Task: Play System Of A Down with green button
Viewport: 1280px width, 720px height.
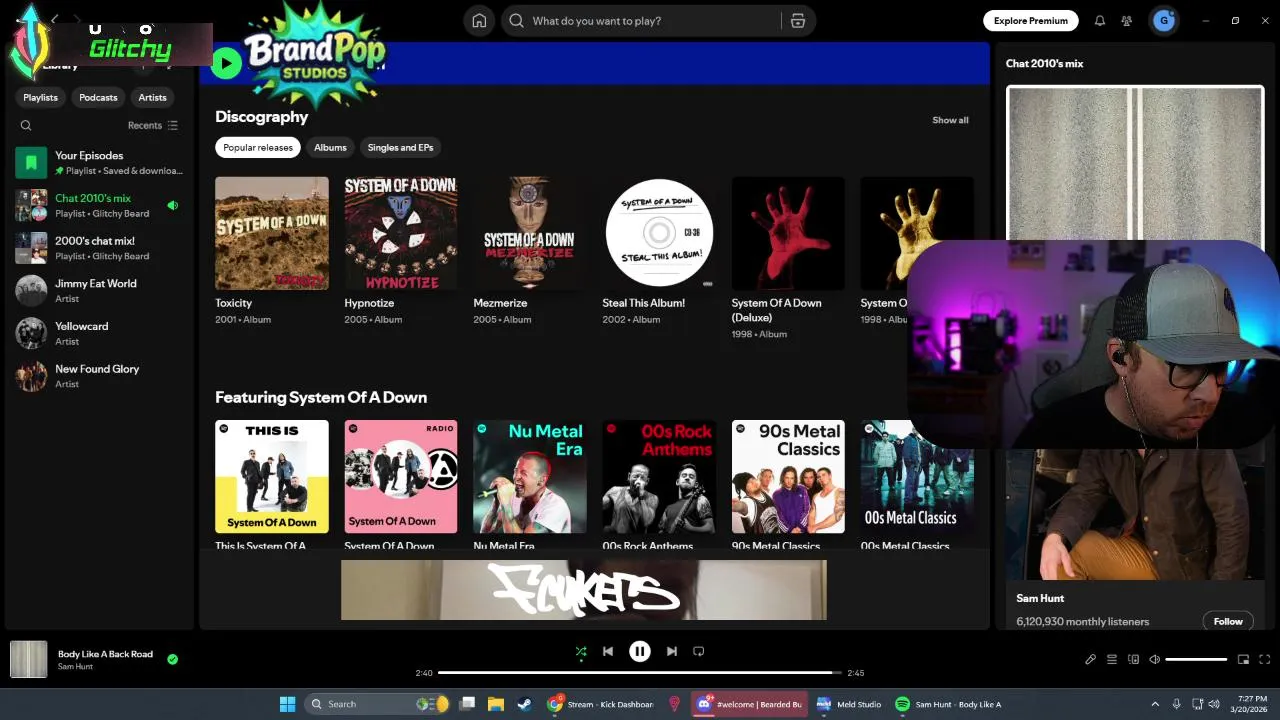Action: (226, 64)
